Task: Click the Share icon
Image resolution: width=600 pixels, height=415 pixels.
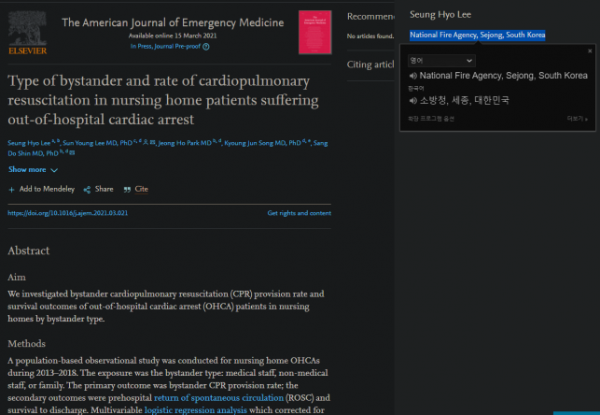Action: (86, 189)
